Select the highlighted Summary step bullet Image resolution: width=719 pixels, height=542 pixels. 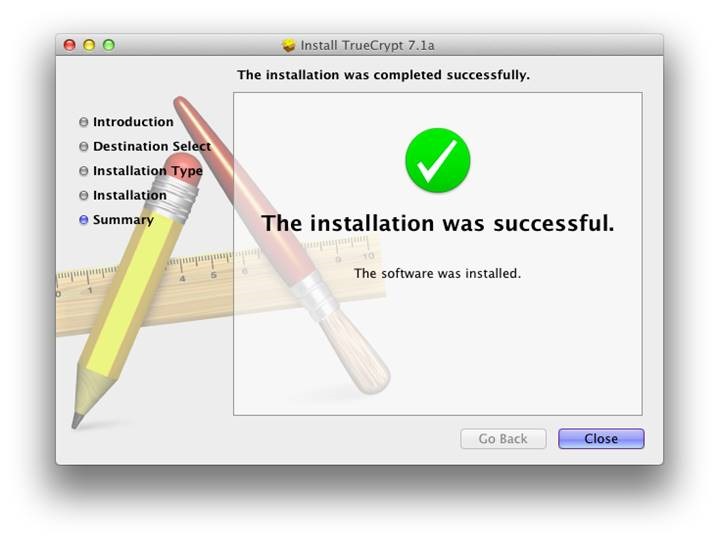pos(83,220)
